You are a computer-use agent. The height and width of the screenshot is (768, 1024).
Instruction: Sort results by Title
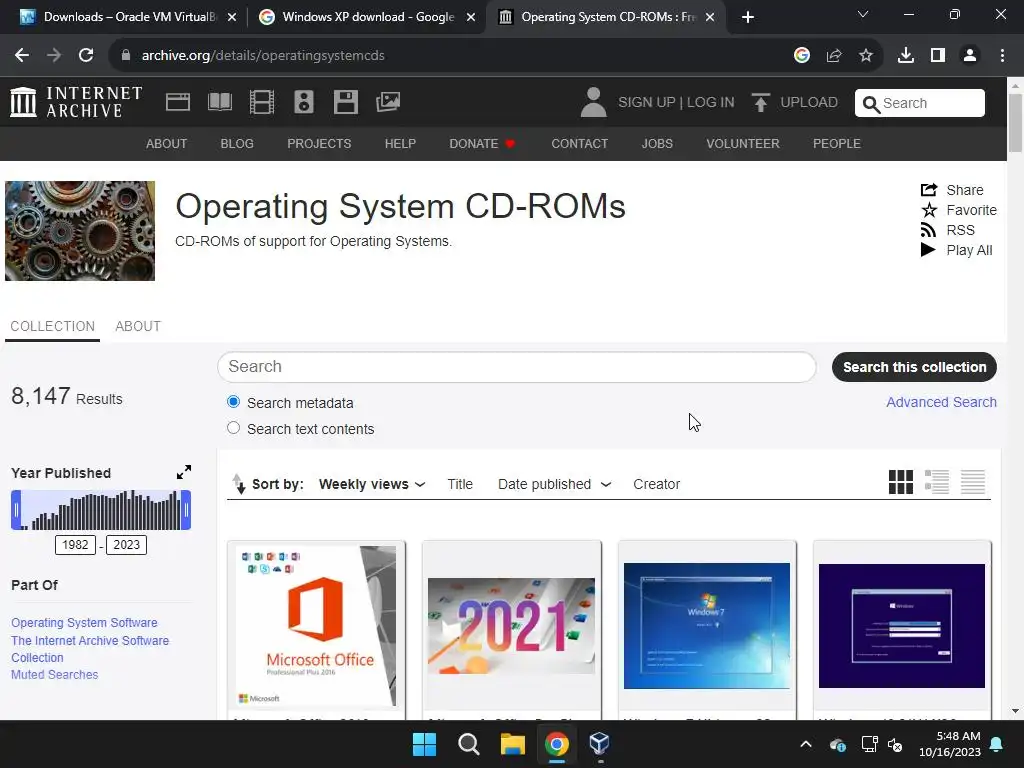(x=460, y=485)
